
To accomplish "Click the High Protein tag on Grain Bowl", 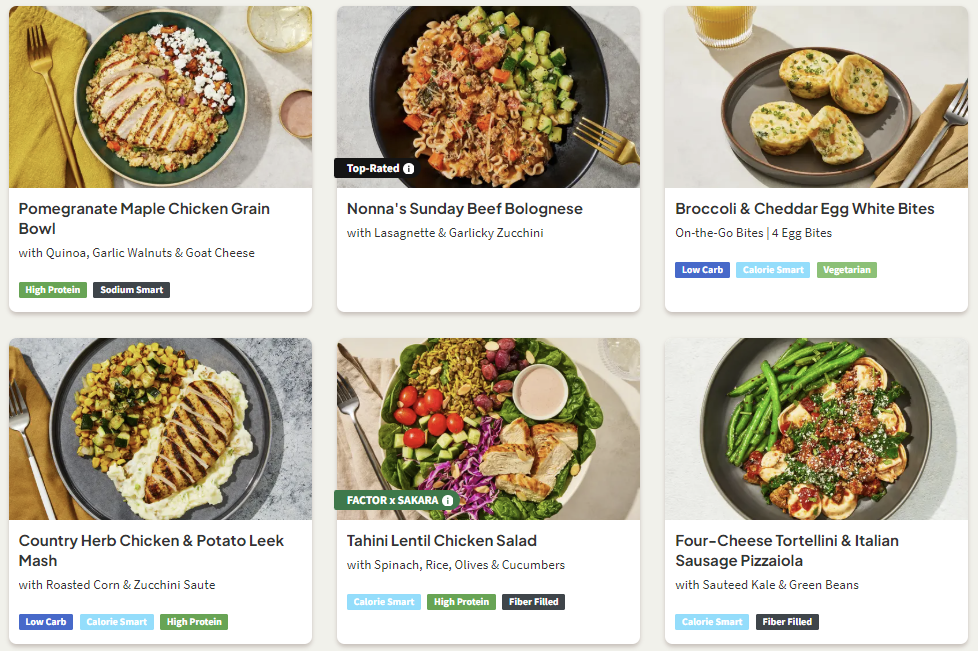I will point(53,290).
